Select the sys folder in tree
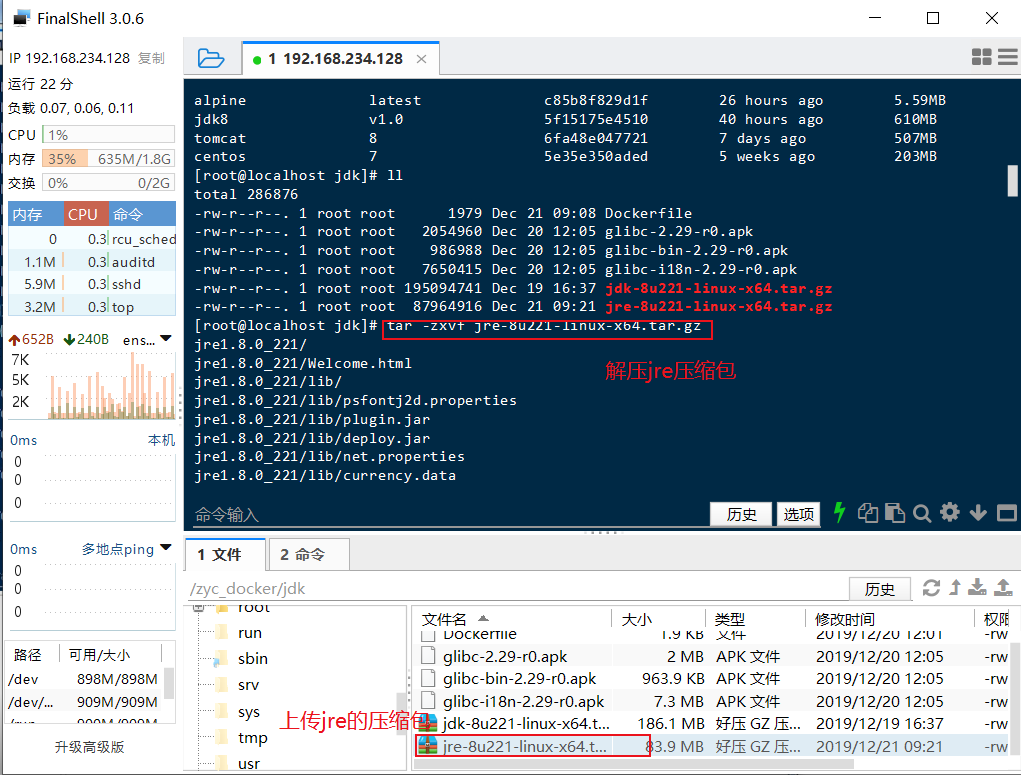The height and width of the screenshot is (775, 1021). coord(249,712)
